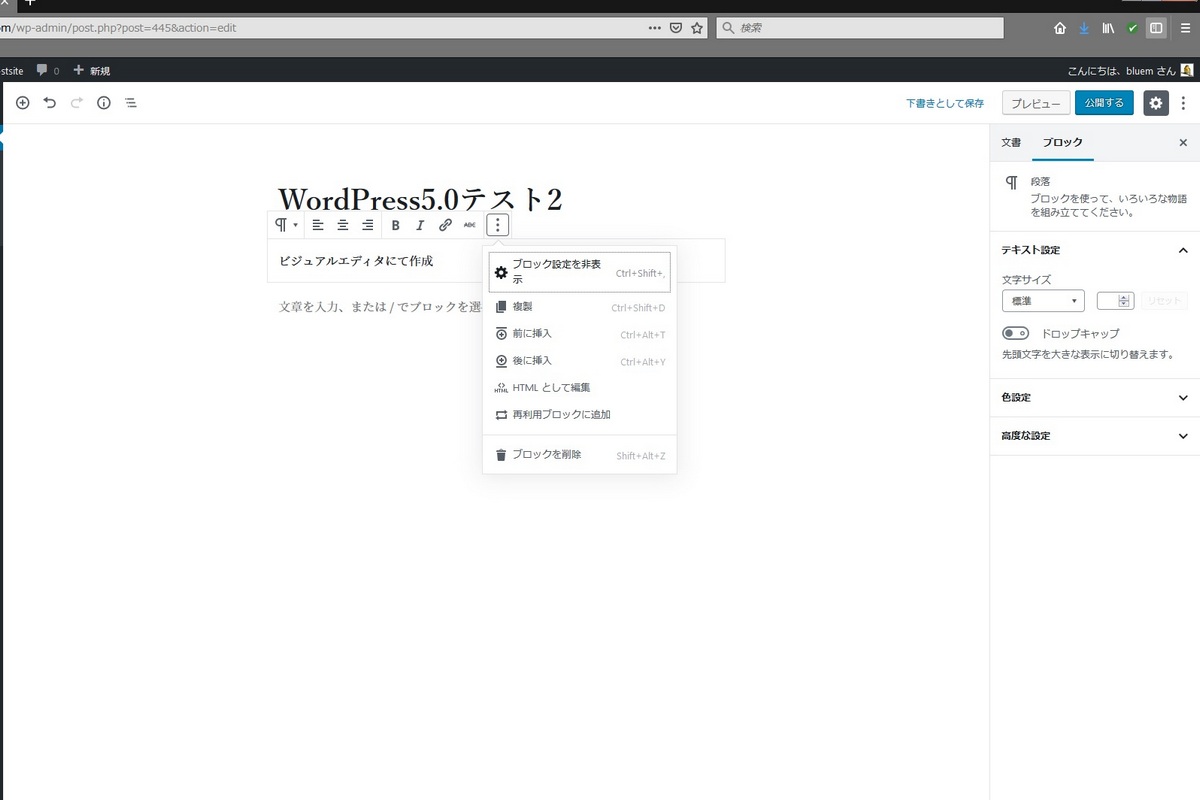1200x800 pixels.
Task: Click the add block plus icon
Action: click(x=23, y=103)
